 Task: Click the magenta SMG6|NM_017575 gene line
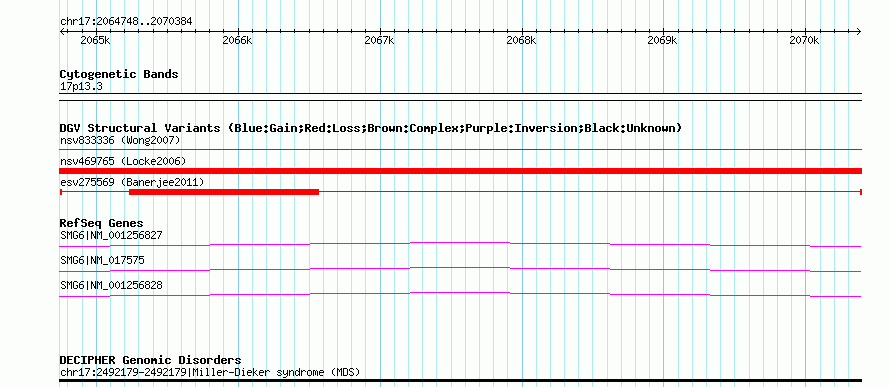click(461, 270)
